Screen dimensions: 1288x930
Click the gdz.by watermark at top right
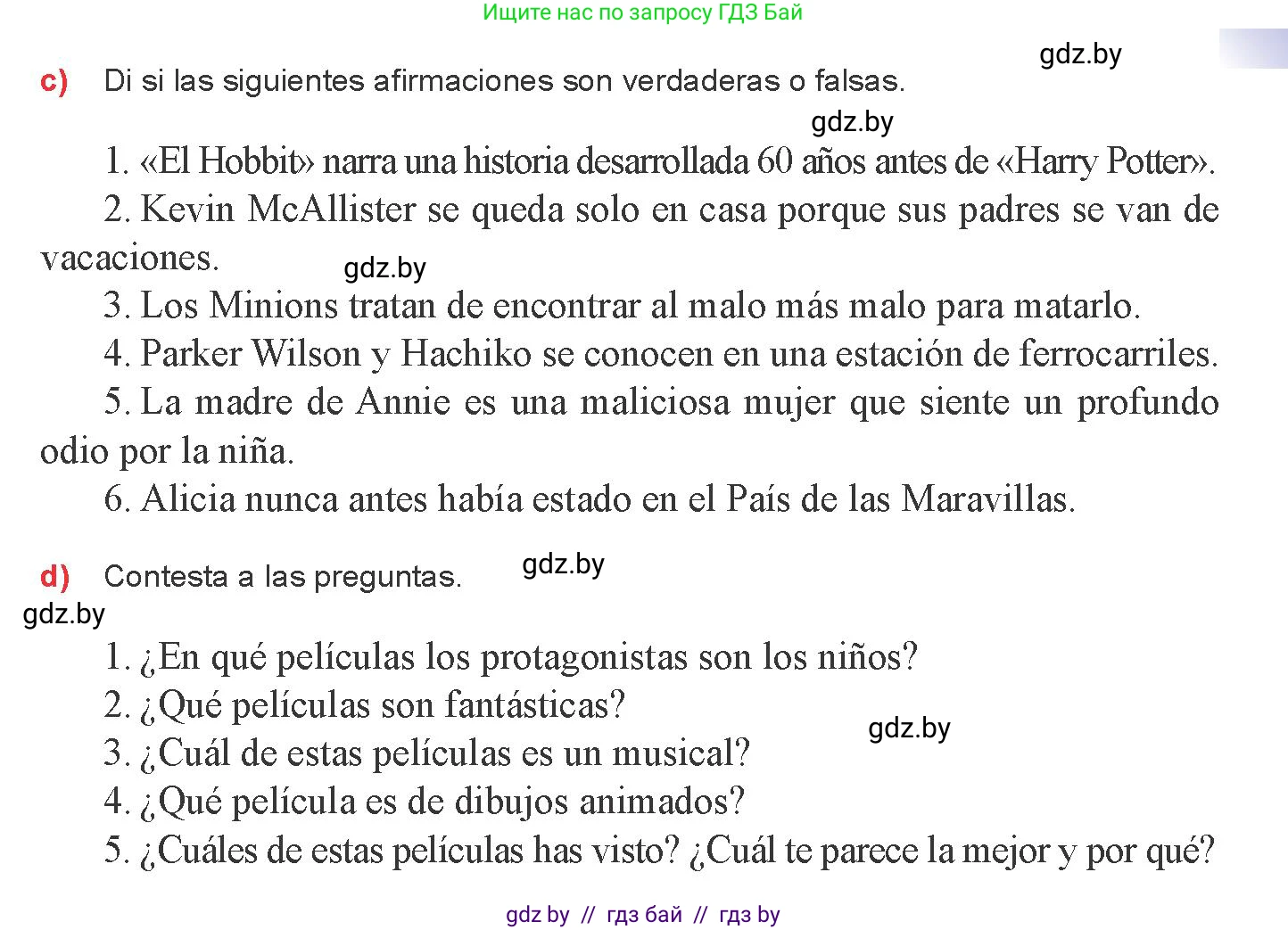pyautogui.click(x=1080, y=54)
